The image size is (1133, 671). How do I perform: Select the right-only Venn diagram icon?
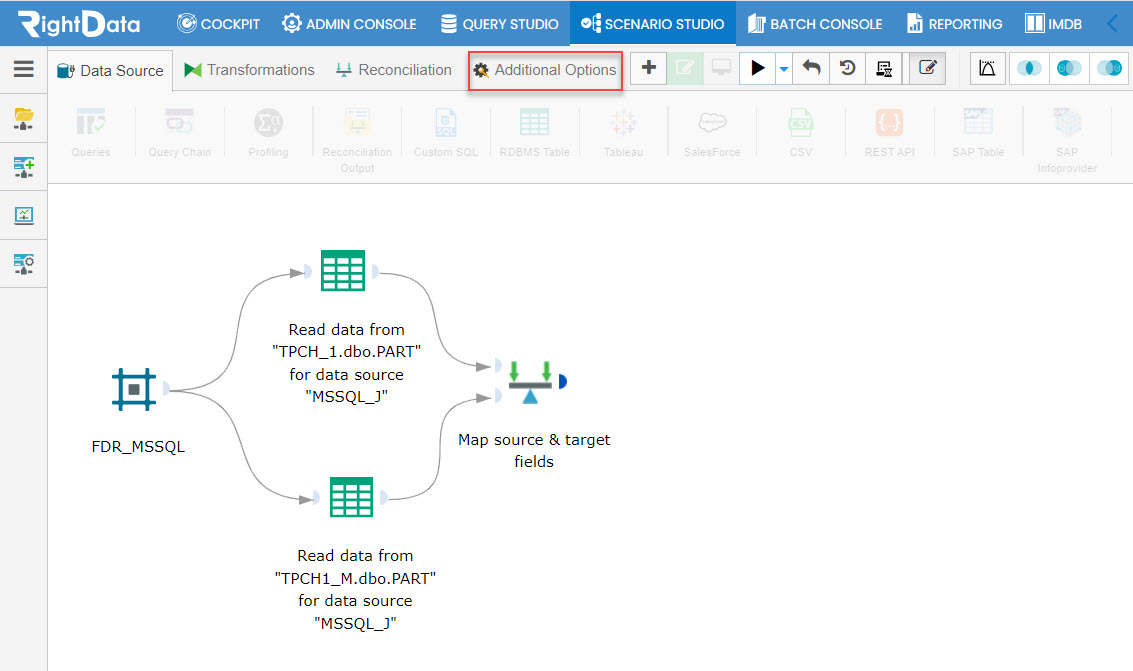(x=1109, y=68)
